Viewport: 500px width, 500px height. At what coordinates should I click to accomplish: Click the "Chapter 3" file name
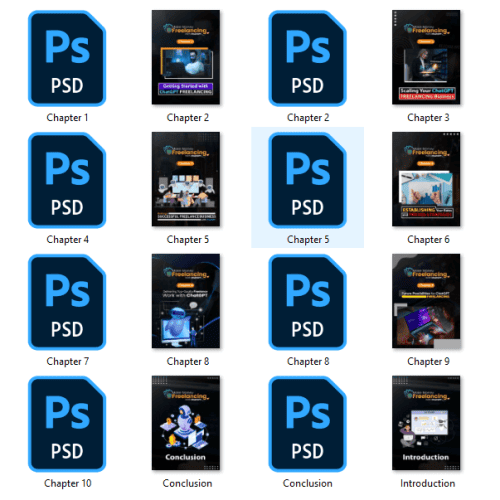pyautogui.click(x=428, y=118)
